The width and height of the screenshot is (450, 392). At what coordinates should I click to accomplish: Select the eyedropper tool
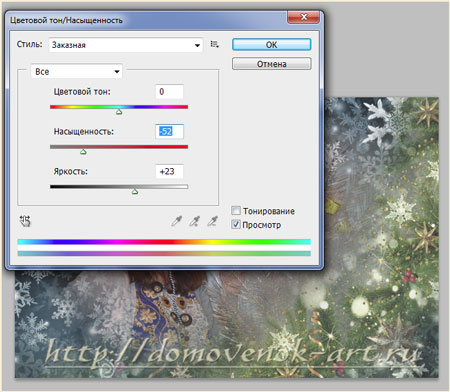pyautogui.click(x=177, y=221)
